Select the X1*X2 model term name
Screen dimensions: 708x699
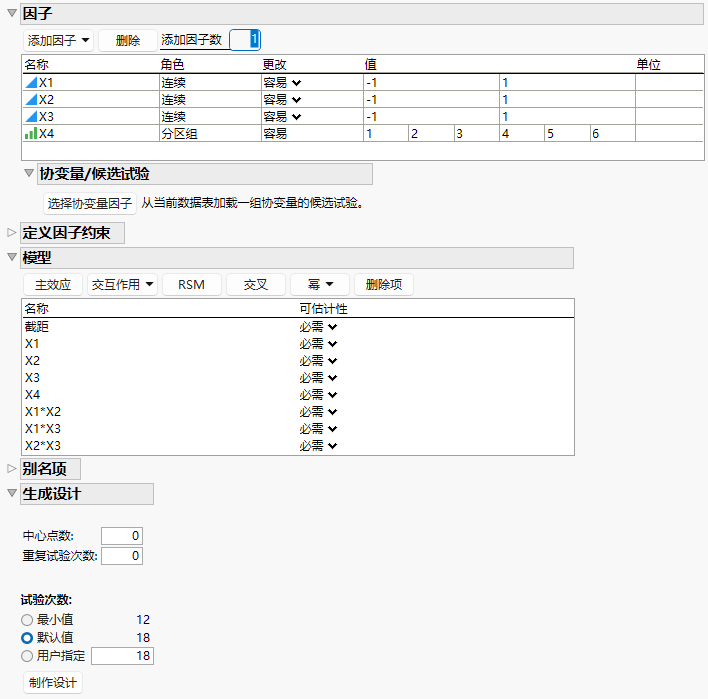click(x=43, y=412)
